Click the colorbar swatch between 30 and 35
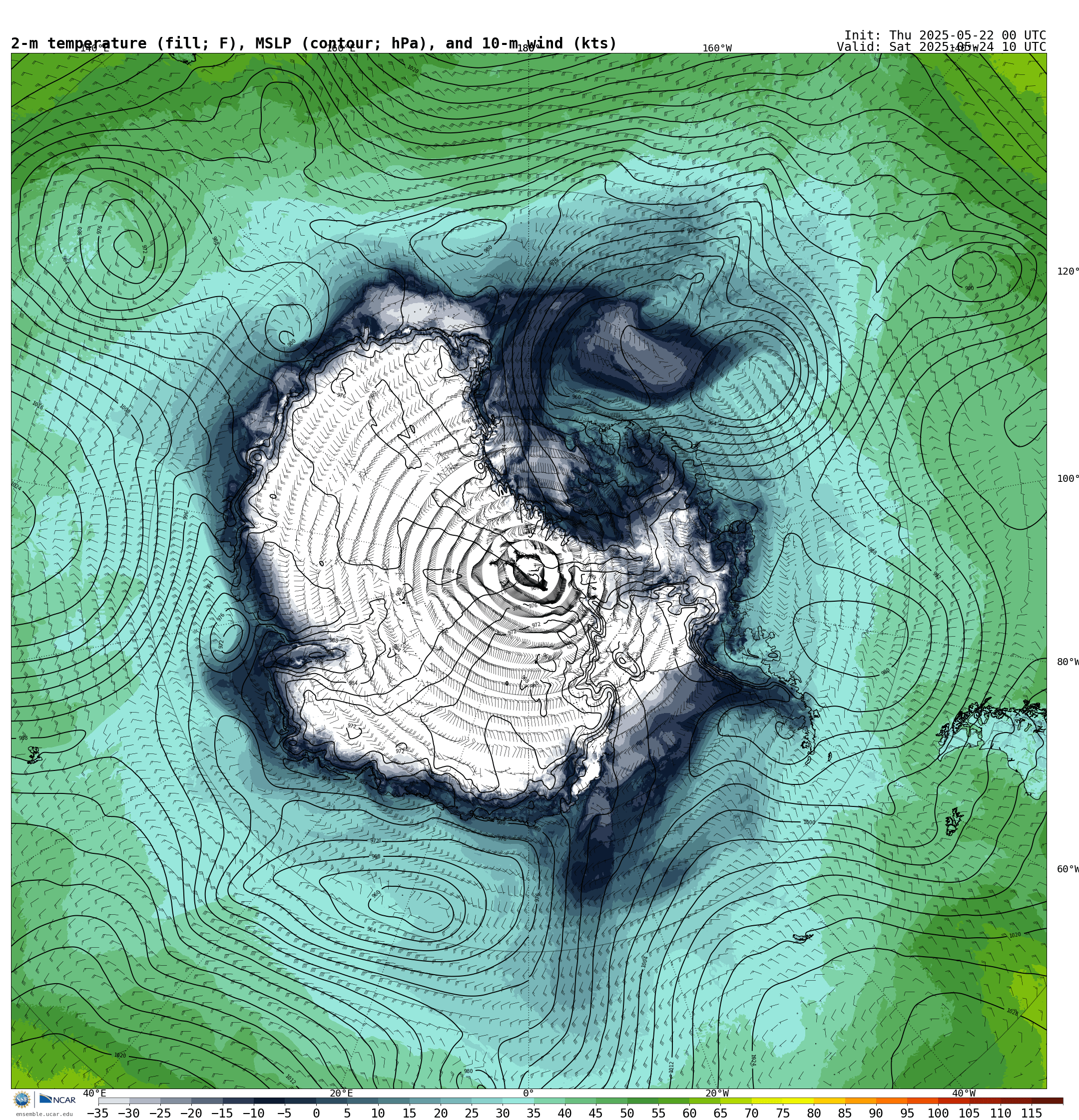The image size is (1079, 1120). (x=518, y=1101)
